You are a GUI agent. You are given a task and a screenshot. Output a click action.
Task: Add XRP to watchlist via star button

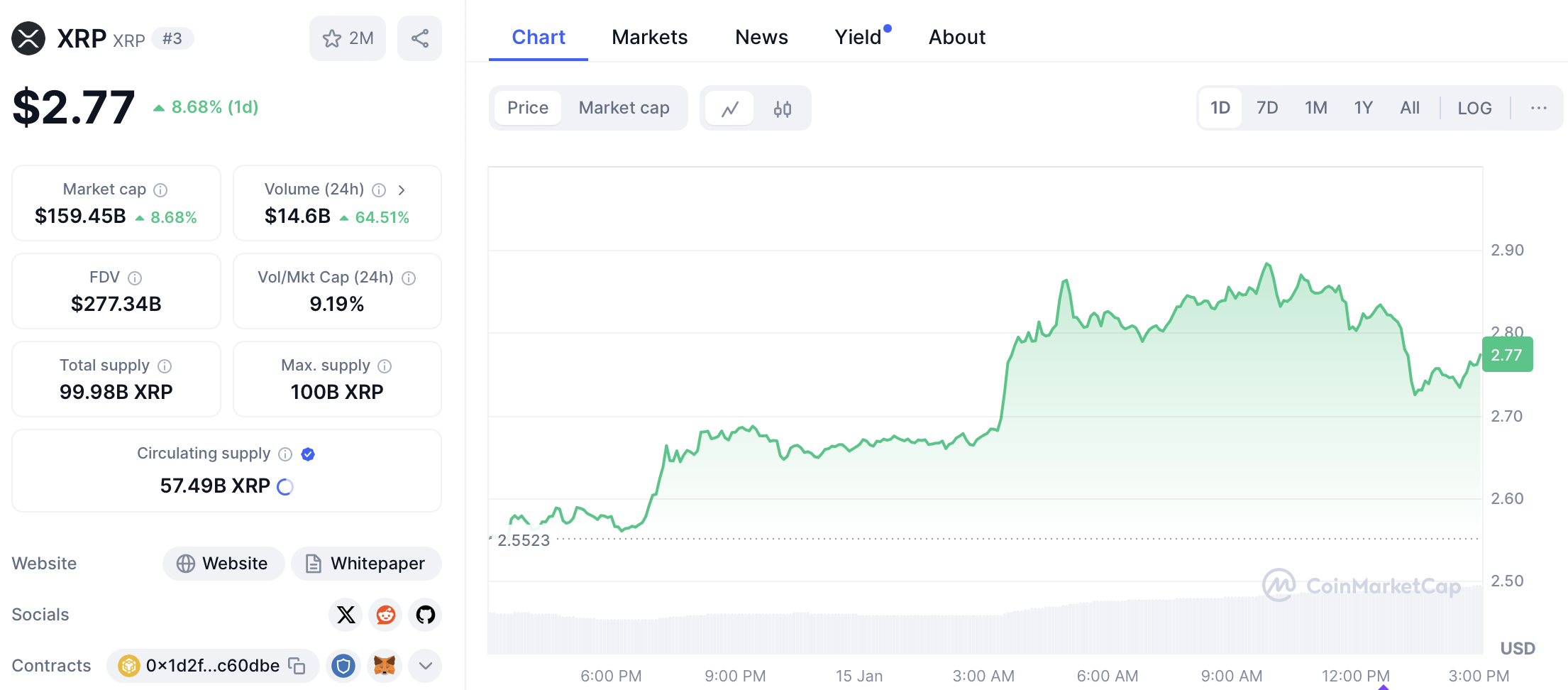[348, 38]
